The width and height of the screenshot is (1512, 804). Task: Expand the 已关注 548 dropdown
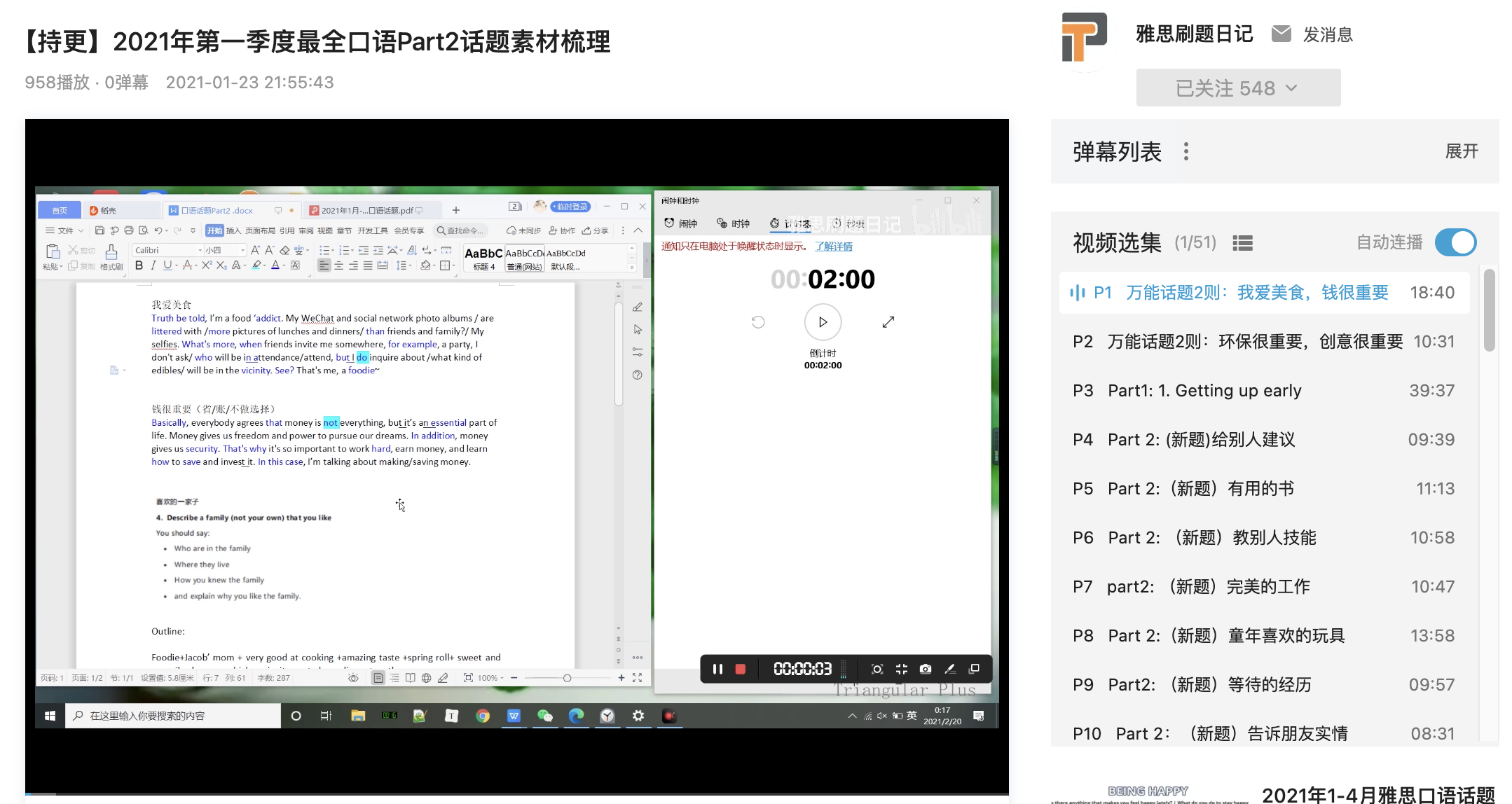(x=1237, y=88)
